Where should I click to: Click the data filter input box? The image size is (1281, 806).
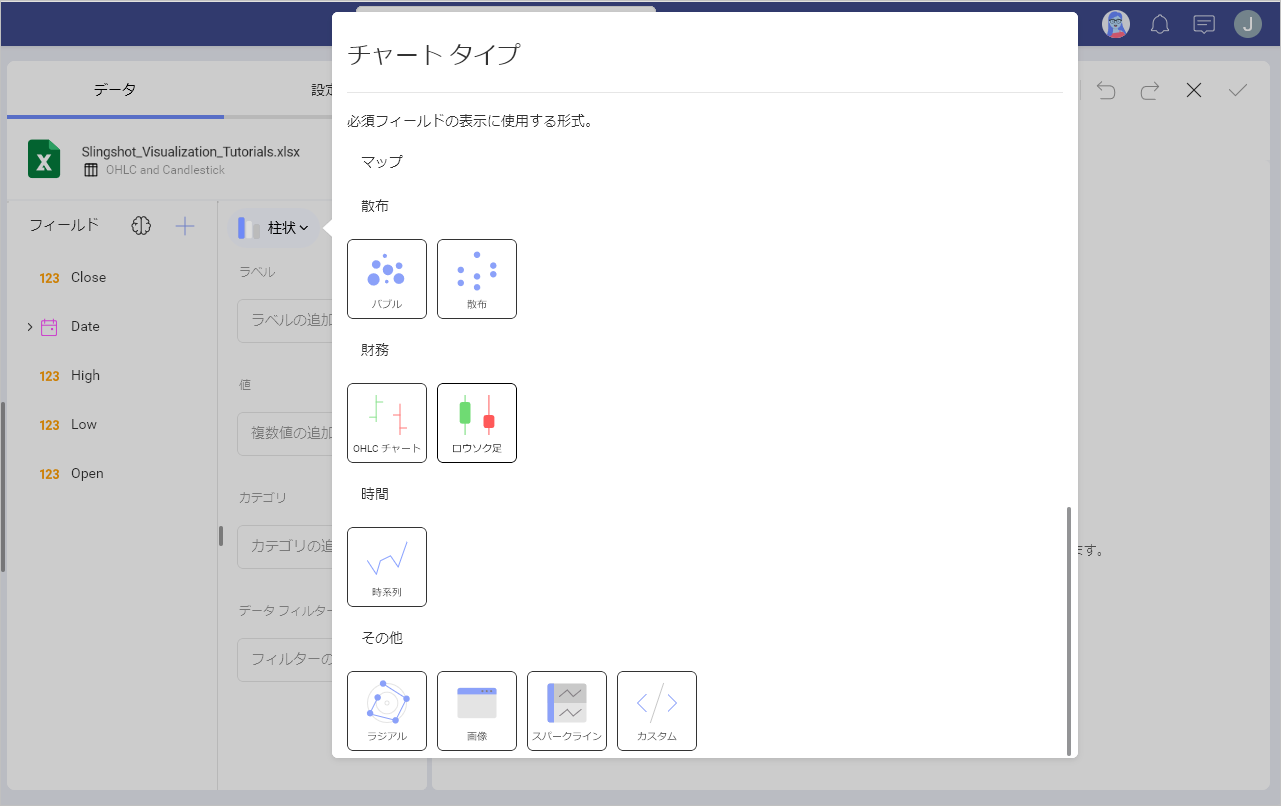click(x=285, y=659)
